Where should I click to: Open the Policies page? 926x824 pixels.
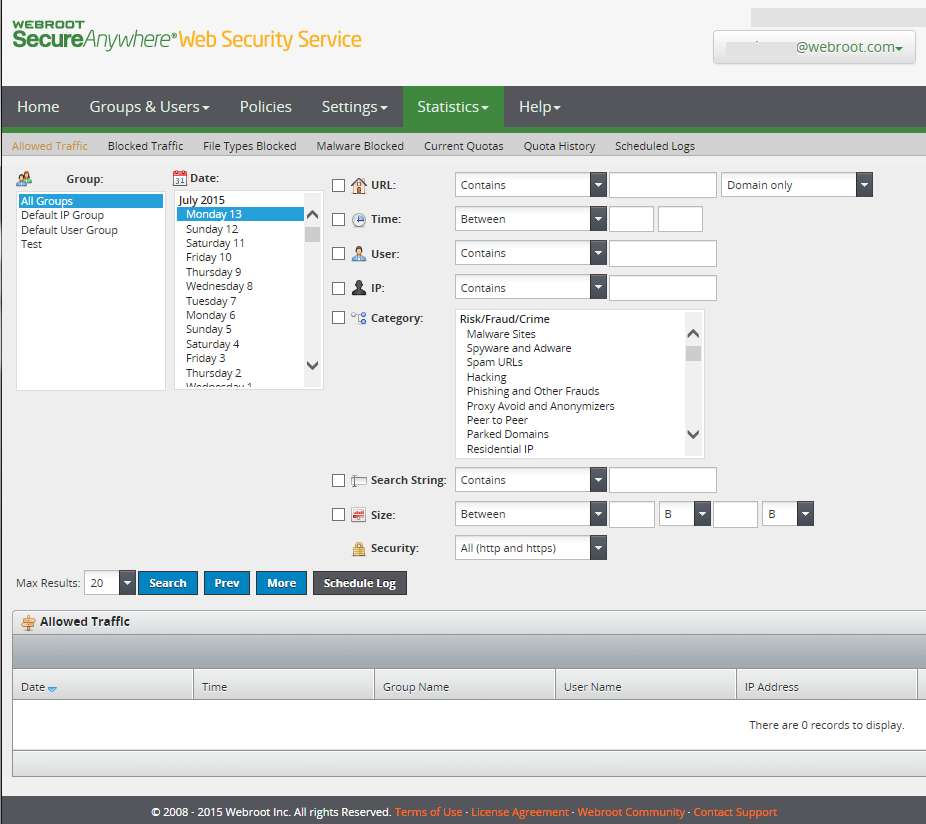click(266, 107)
